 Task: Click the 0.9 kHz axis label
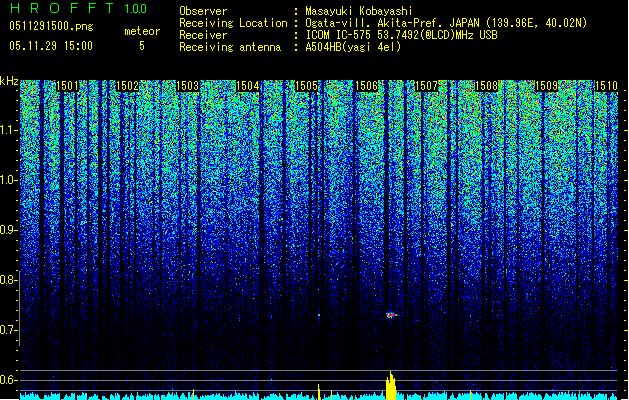pos(8,230)
